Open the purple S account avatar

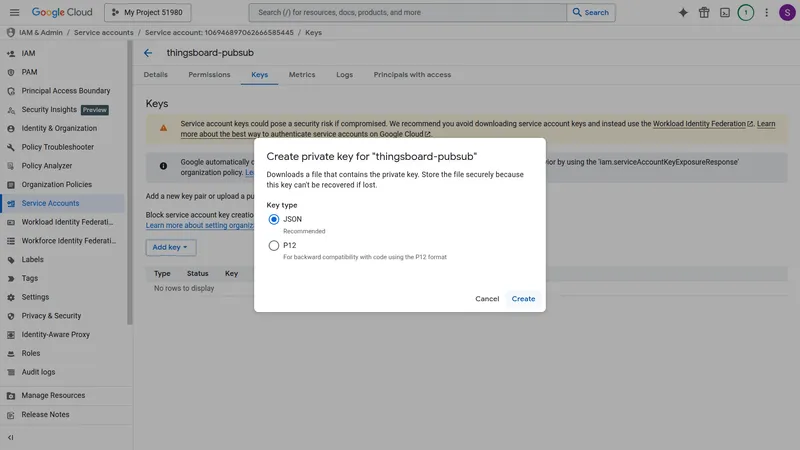pos(787,12)
